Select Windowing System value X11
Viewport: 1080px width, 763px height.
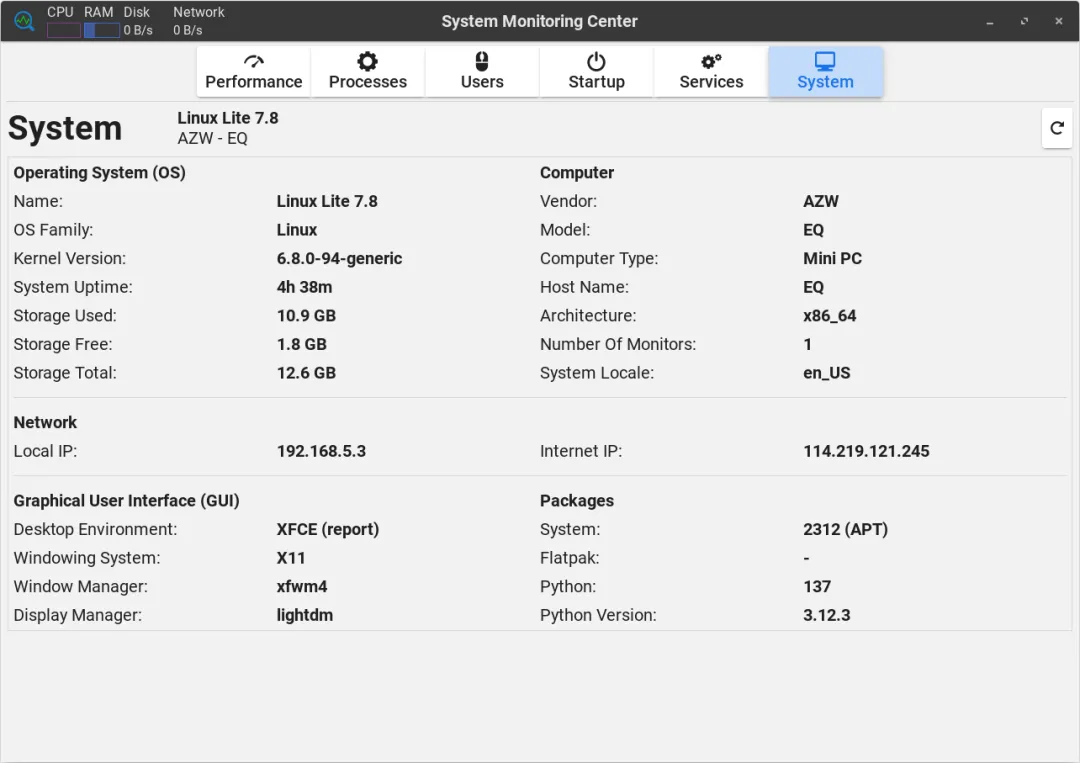pos(291,558)
